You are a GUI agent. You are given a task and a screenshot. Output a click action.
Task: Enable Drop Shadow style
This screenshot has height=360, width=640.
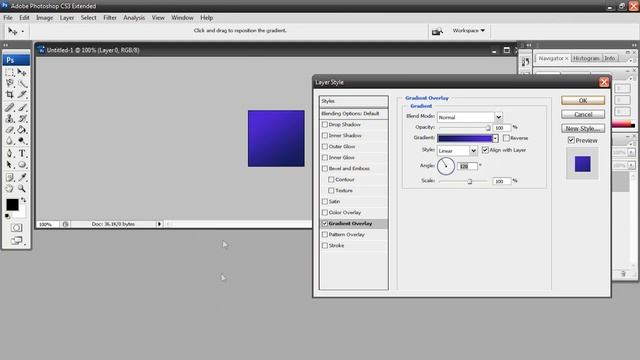(x=325, y=124)
